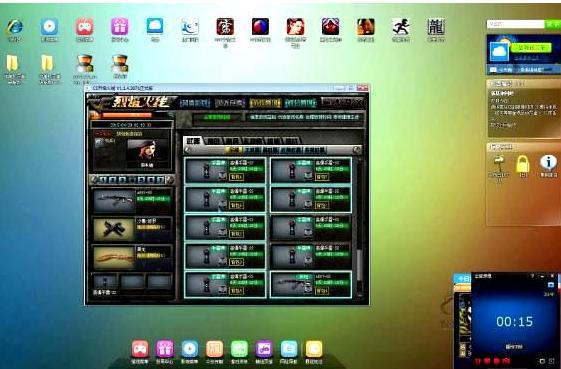Click the left arrow of the bag number selector
Screen dimensions: 561x369
point(93,180)
